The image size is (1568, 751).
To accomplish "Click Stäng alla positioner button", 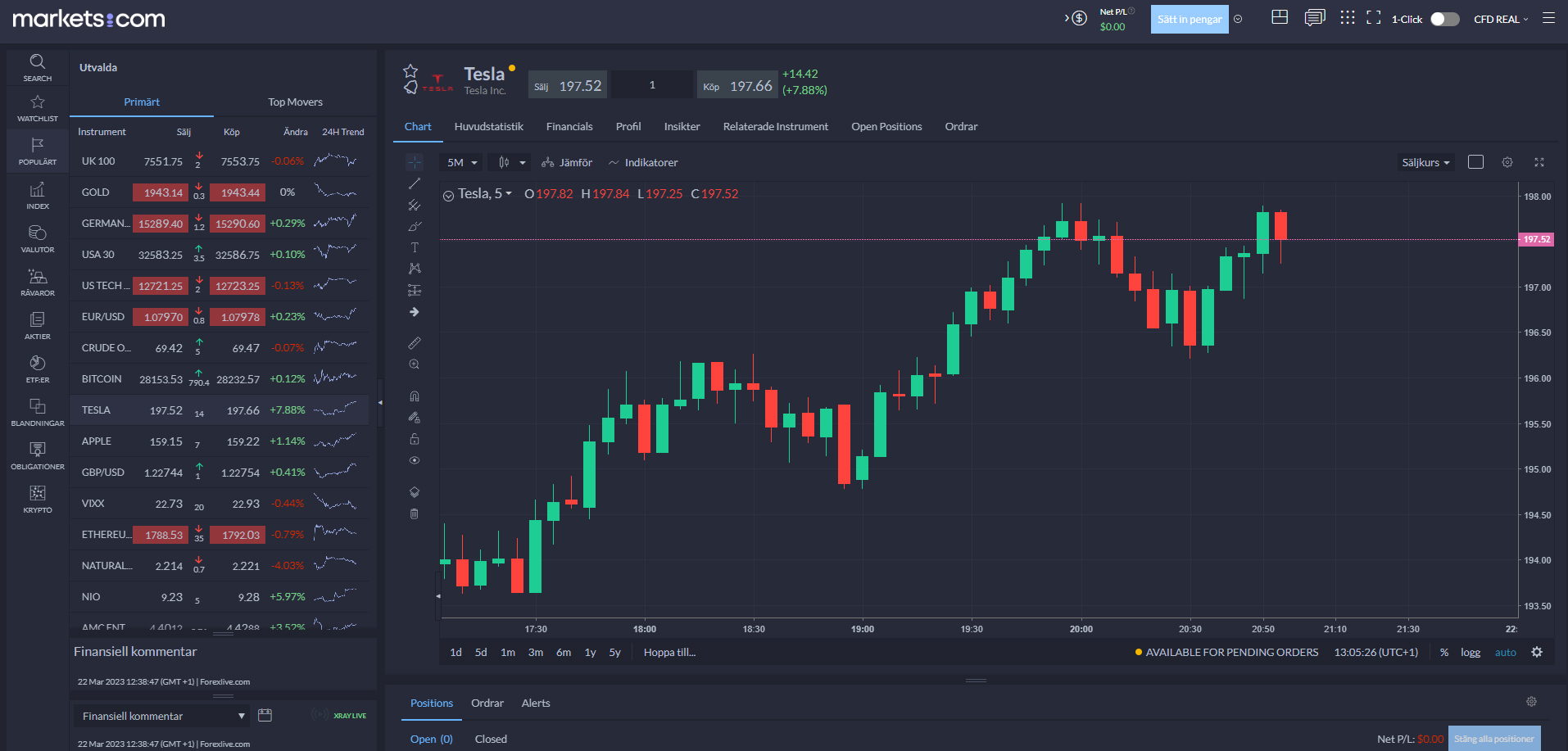I will tap(1494, 739).
